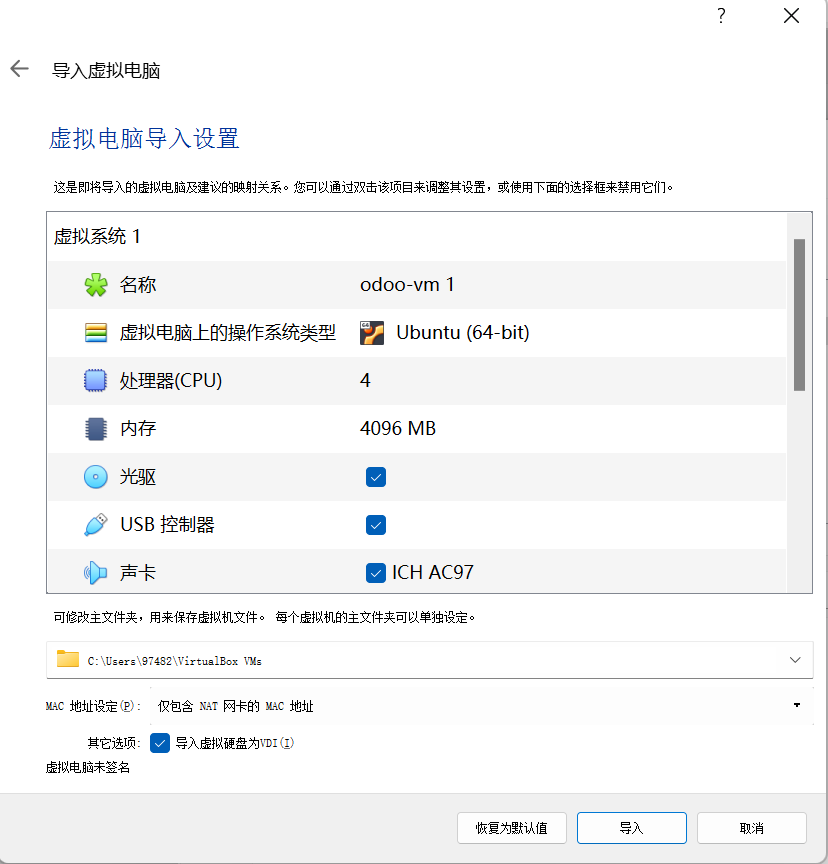
Task: Click the 光驱 row label
Action: (x=138, y=477)
